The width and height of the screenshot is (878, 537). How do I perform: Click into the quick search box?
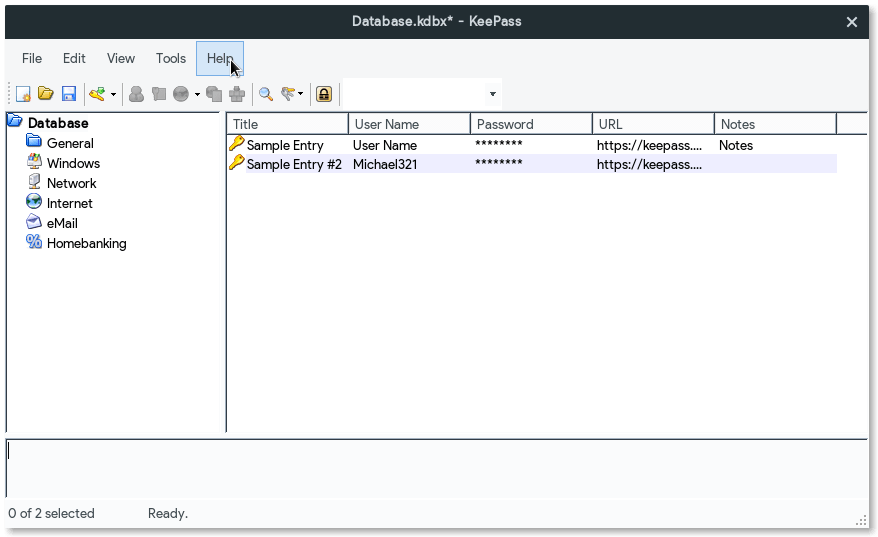click(x=413, y=94)
